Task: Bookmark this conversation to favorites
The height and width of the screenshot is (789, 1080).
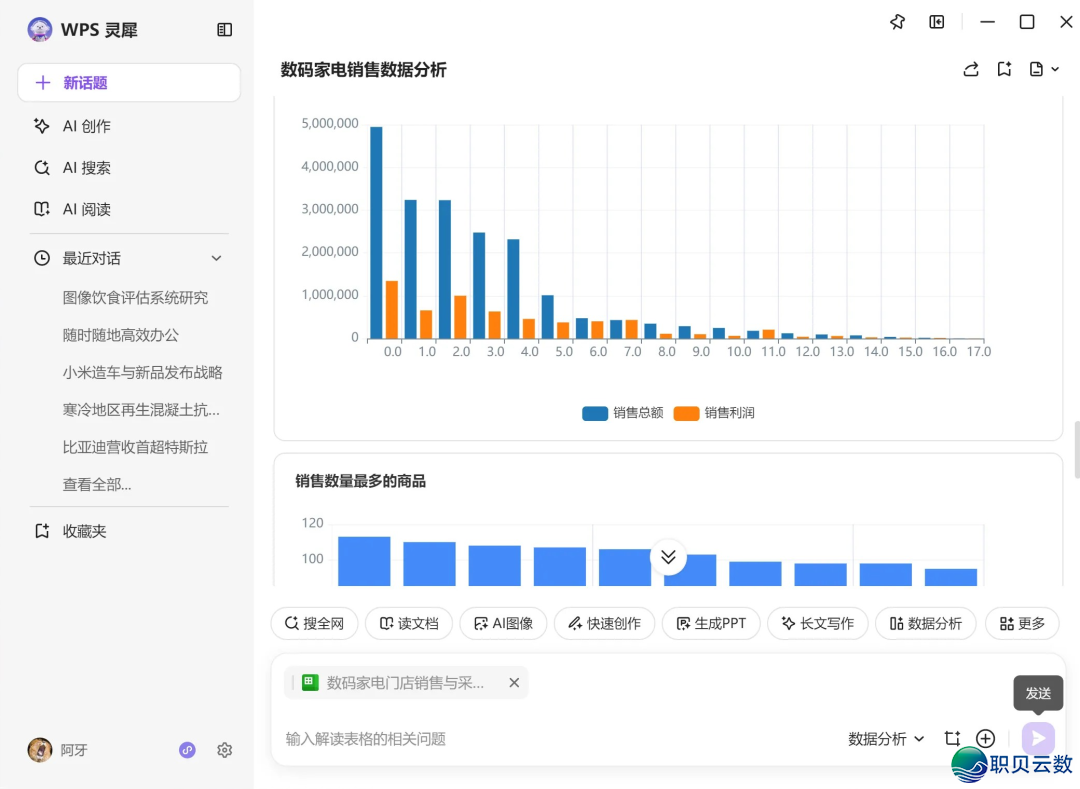Action: tap(1004, 69)
